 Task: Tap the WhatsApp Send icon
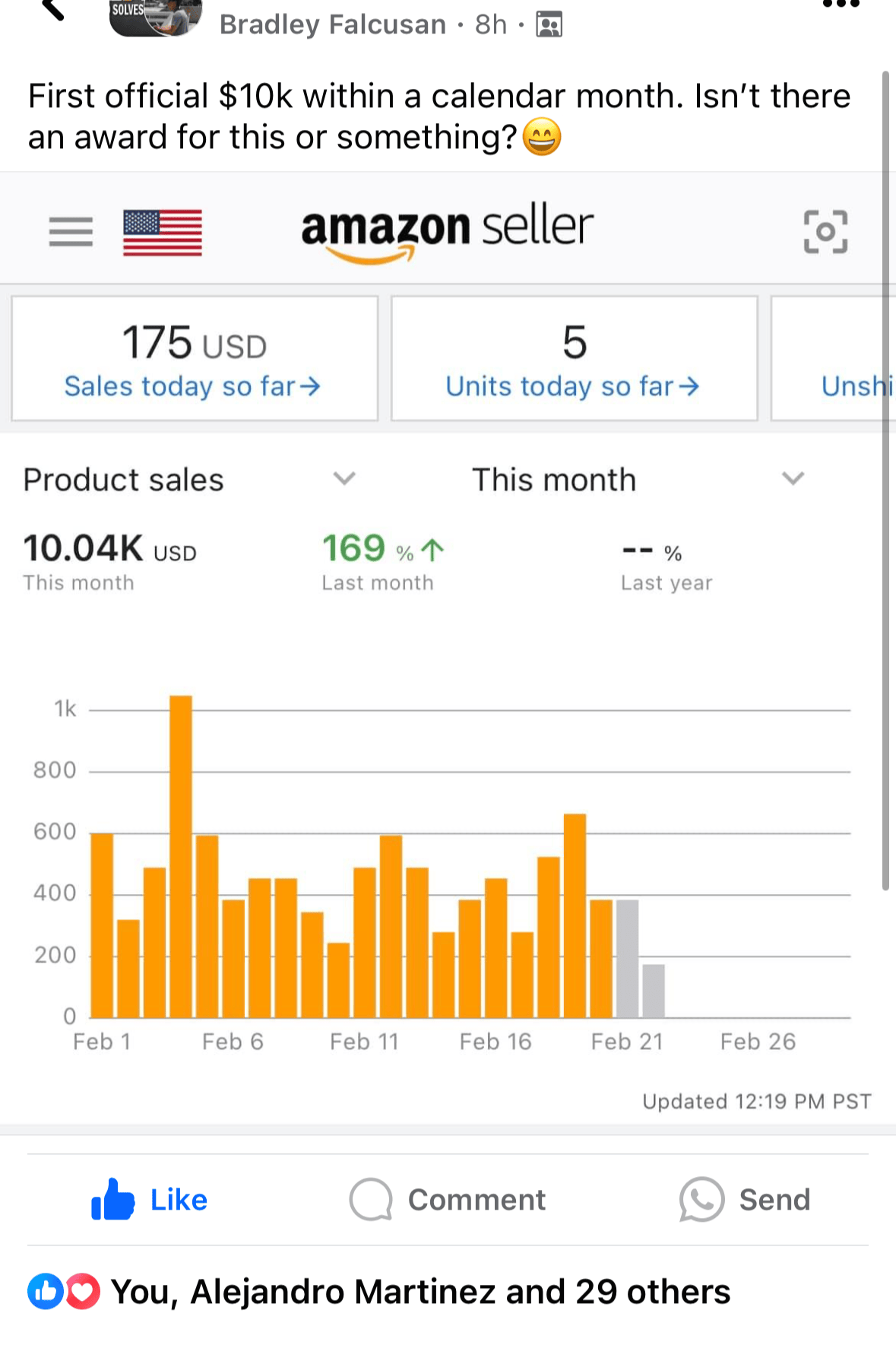pyautogui.click(x=701, y=1200)
